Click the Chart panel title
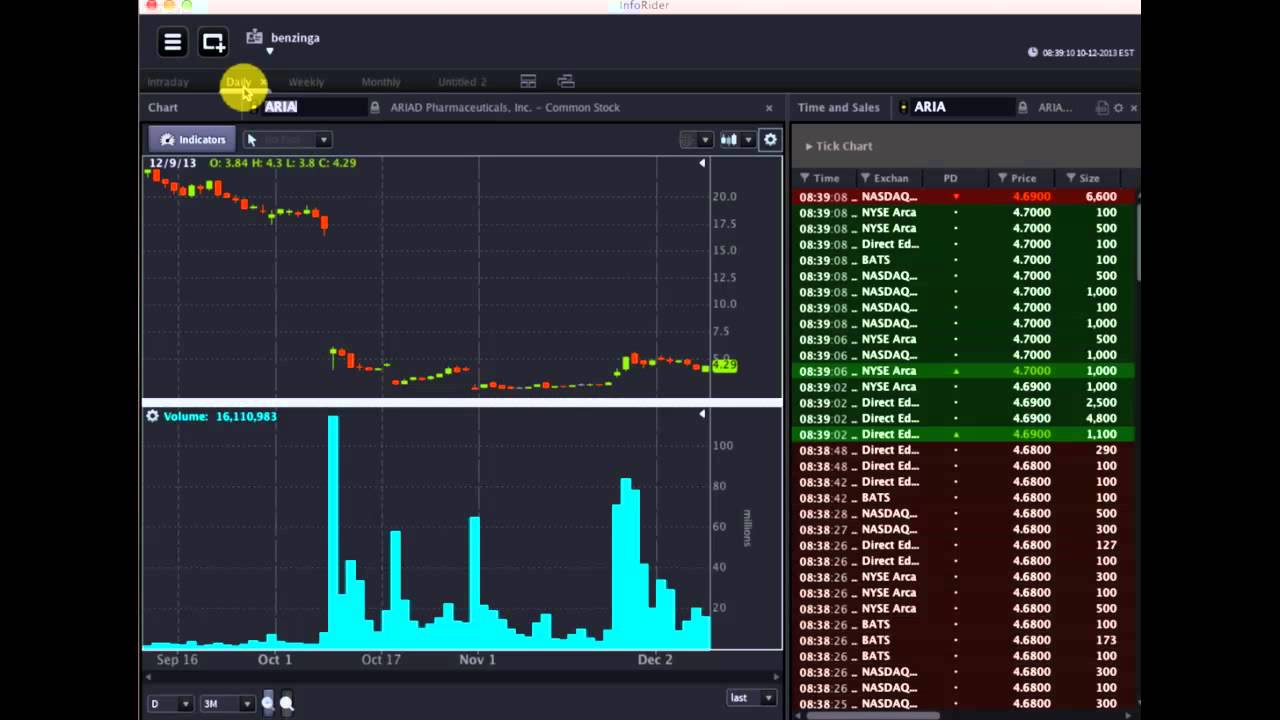 (163, 107)
